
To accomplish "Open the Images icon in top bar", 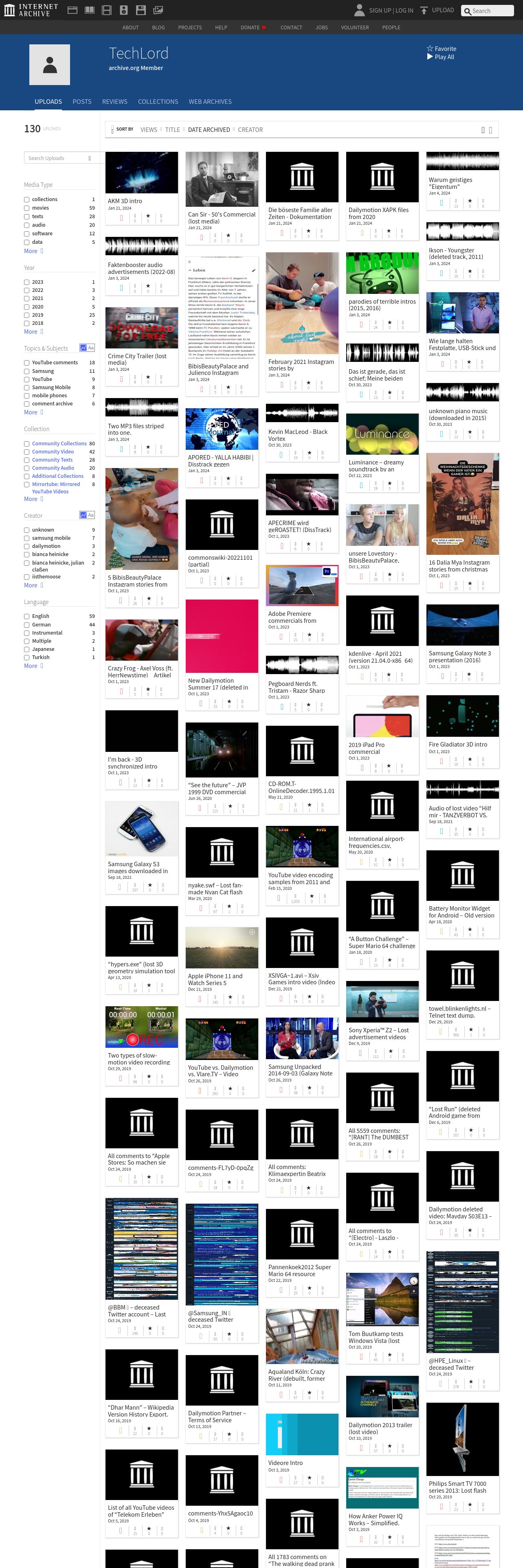I will point(158,10).
